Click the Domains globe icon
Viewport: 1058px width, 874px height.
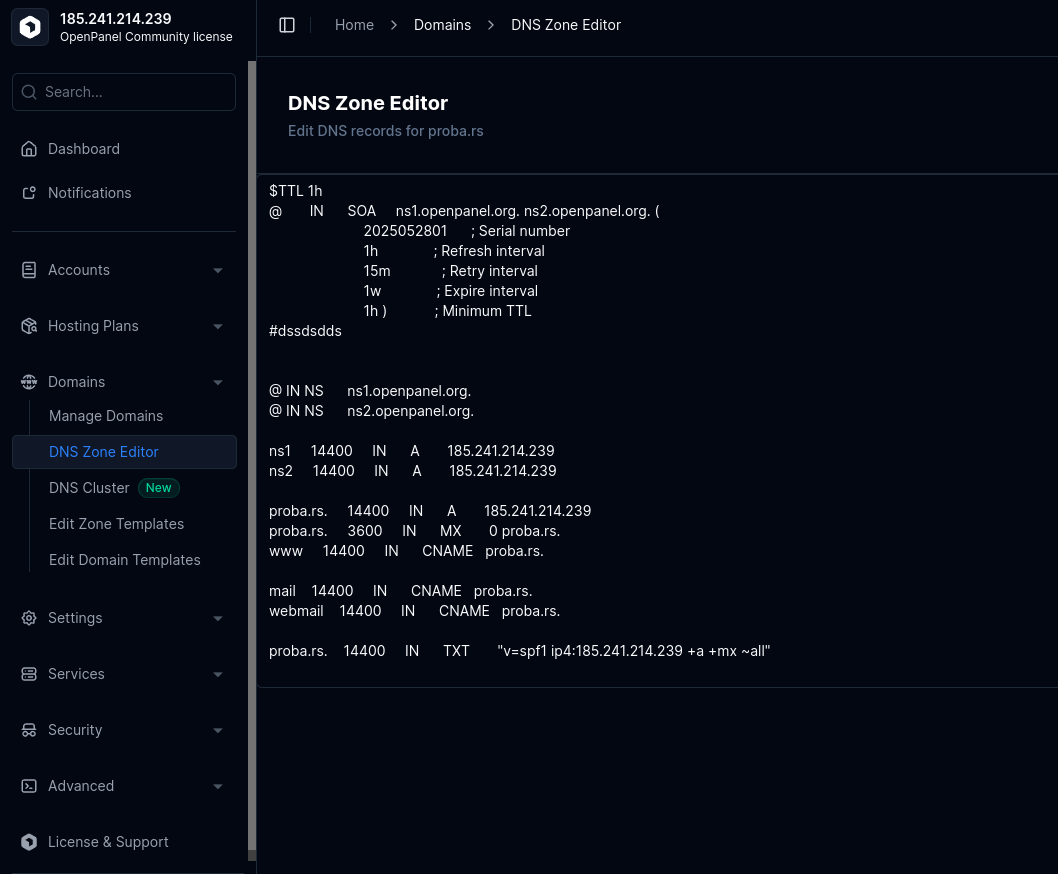pyautogui.click(x=29, y=382)
